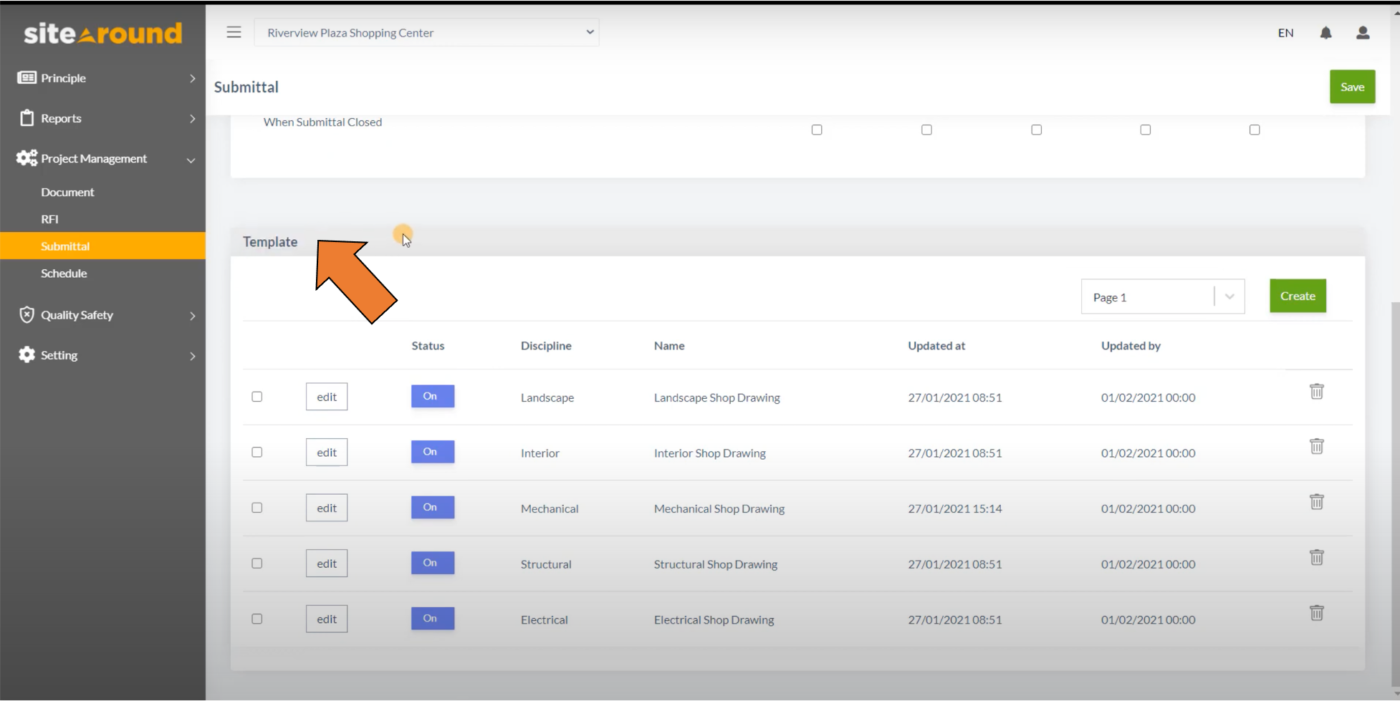Toggle the Electrical status On switch
The height and width of the screenshot is (701, 1400).
coord(433,619)
